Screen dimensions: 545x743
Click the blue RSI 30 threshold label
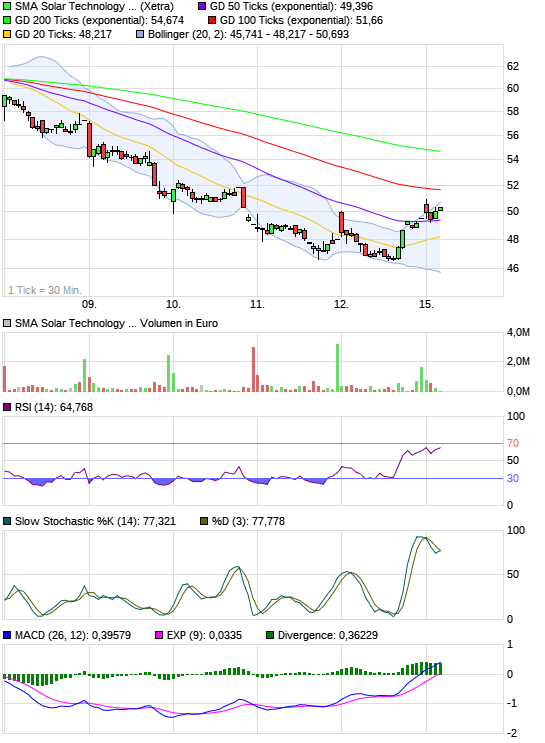tap(513, 479)
